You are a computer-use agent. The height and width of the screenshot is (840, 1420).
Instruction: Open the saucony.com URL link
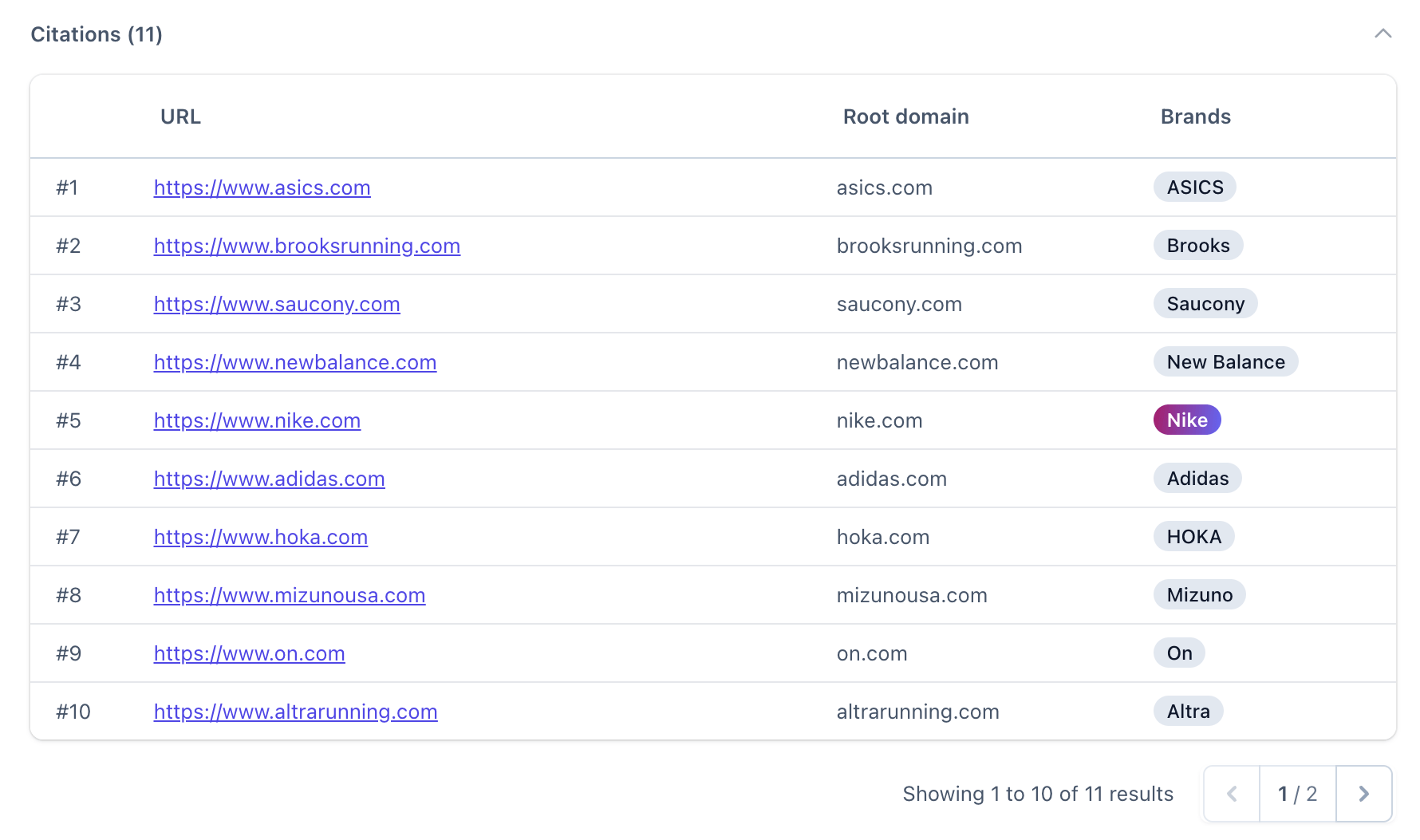(x=277, y=304)
